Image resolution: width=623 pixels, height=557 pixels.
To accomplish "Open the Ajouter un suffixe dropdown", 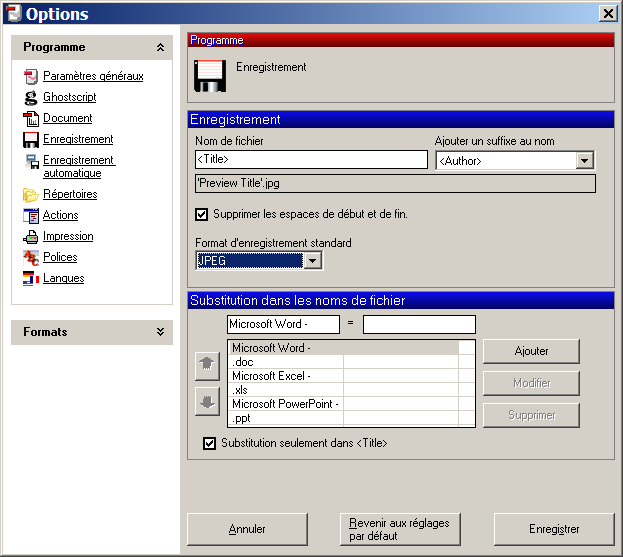I will click(584, 161).
